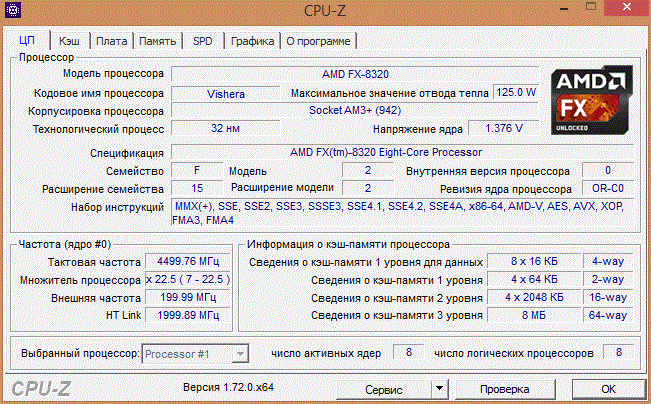The width and height of the screenshot is (651, 404).
Task: Click the число активных ядер label
Action: click(x=326, y=353)
